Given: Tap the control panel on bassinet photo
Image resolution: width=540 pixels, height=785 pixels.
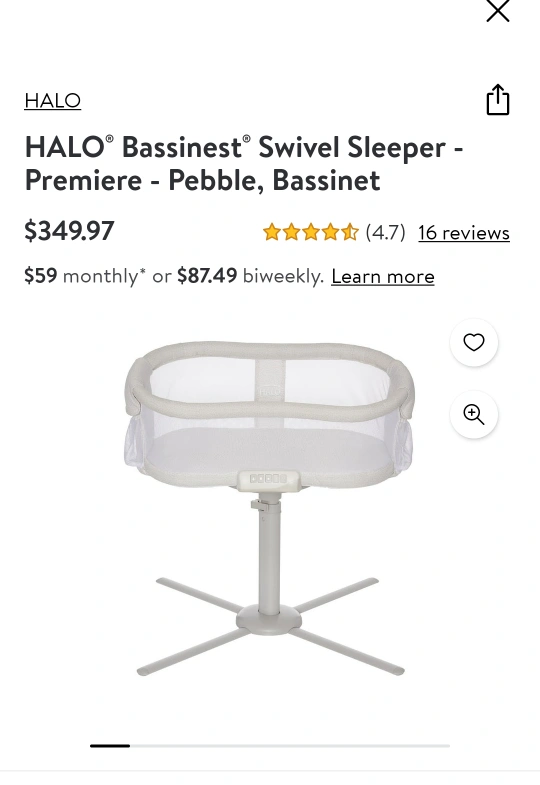Looking at the screenshot, I should pos(269,479).
